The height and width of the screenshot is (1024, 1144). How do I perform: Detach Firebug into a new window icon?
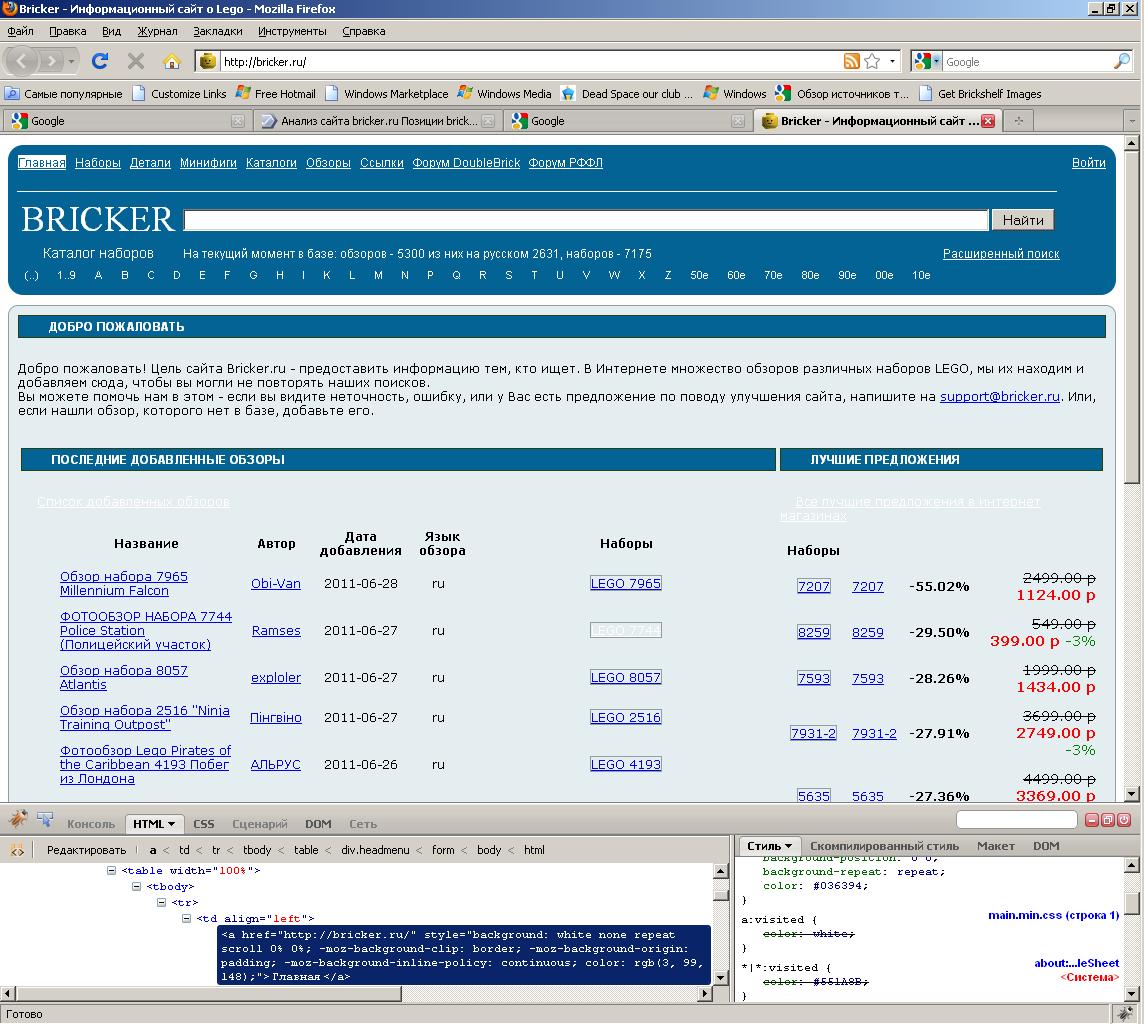tap(1108, 820)
